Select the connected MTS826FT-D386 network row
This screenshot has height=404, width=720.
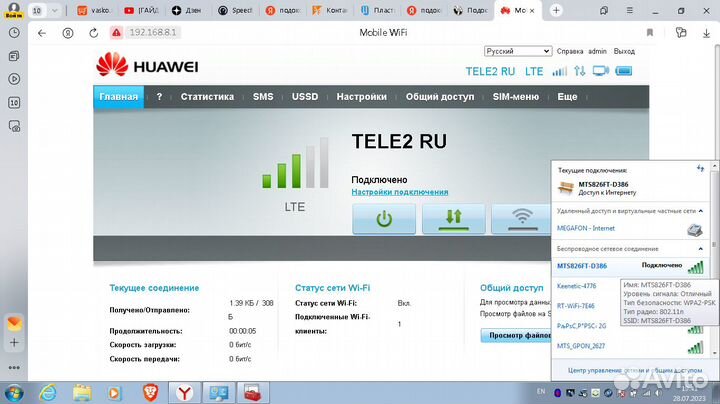[630, 266]
